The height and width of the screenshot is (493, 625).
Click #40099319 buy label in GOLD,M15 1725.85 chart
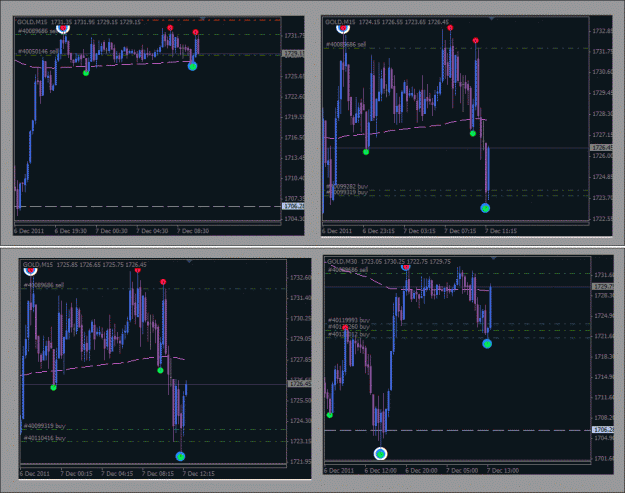44,426
